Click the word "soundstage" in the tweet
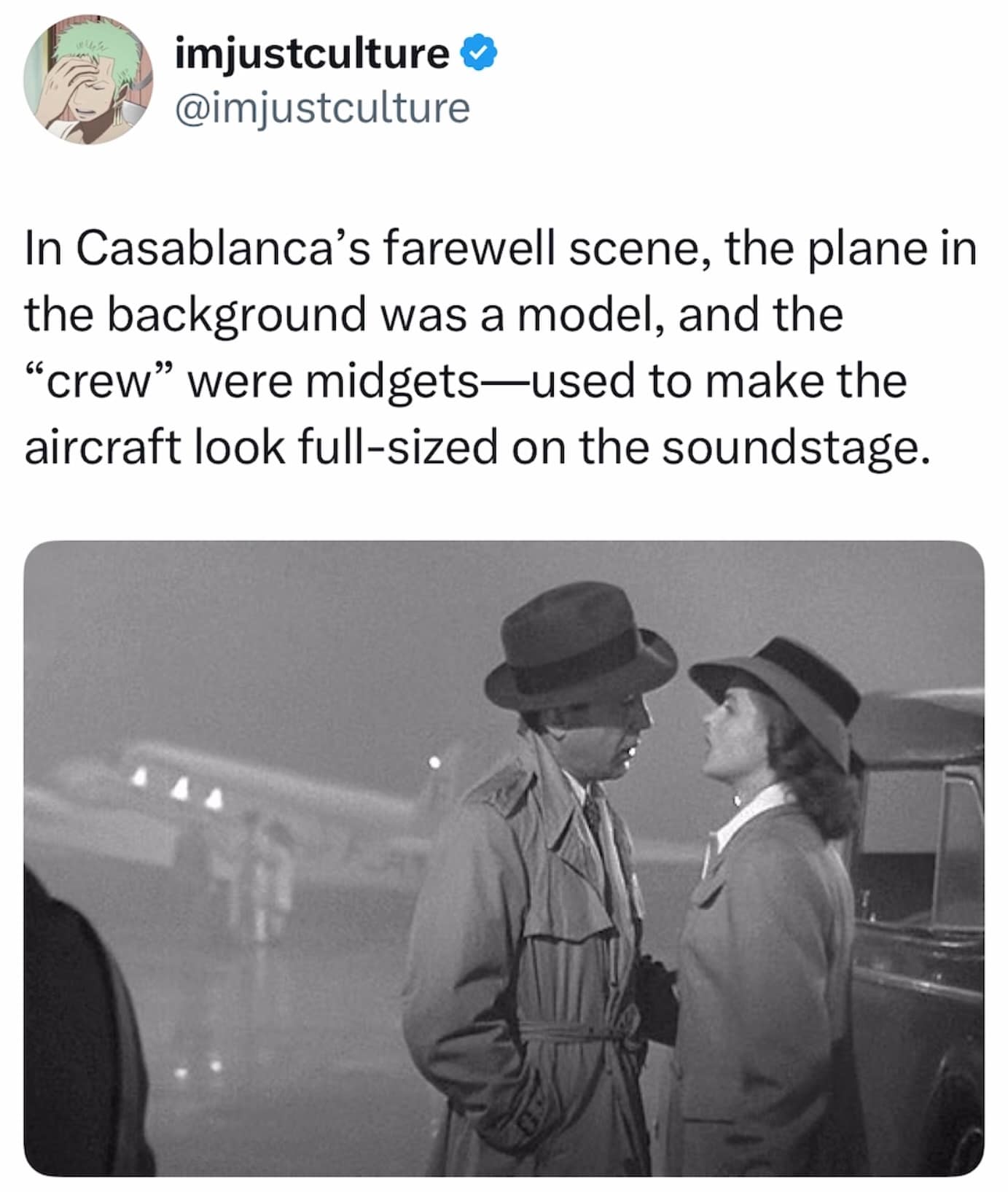 click(794, 447)
